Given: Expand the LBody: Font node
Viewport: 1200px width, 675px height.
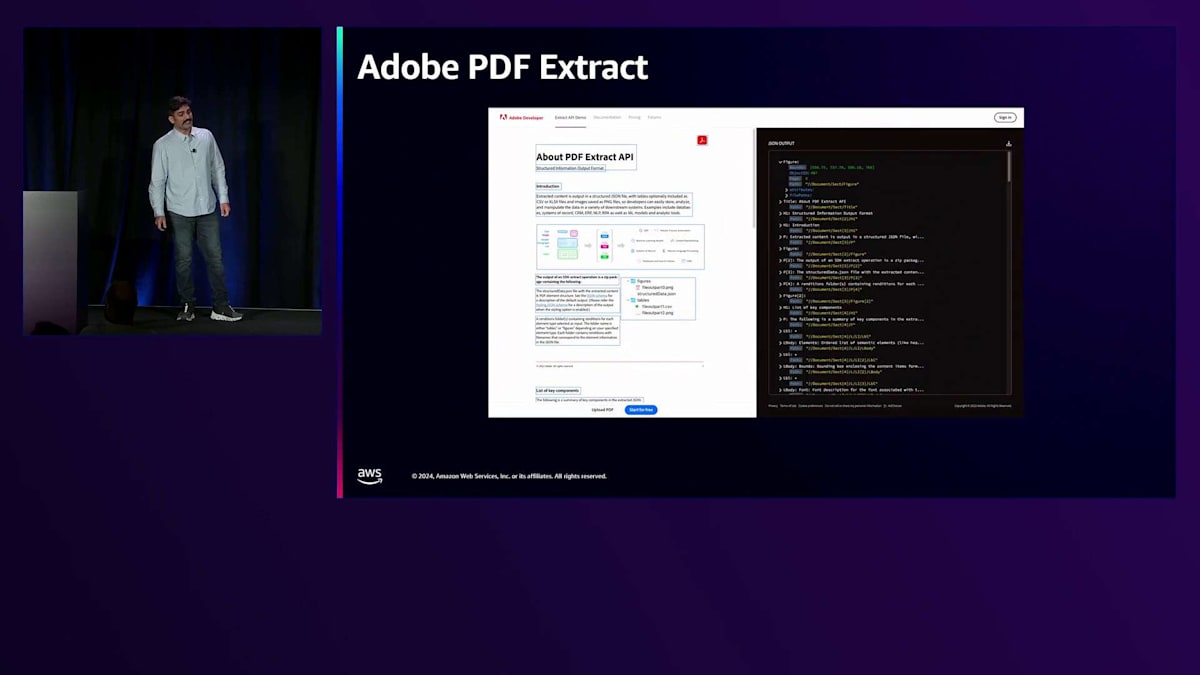Looking at the screenshot, I should (780, 390).
